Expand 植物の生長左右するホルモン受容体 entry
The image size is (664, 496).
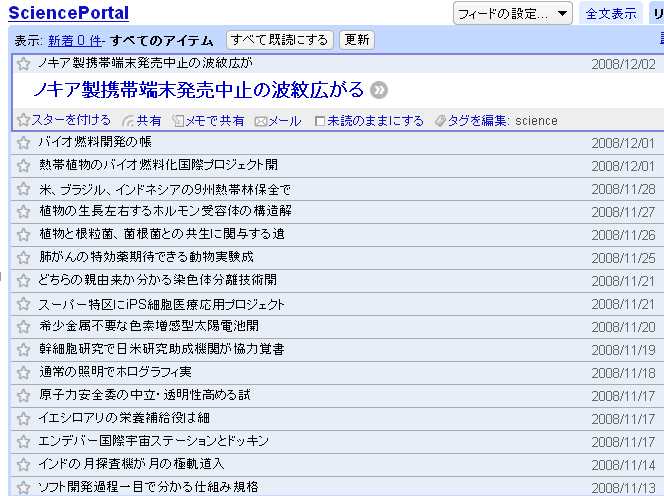337,212
